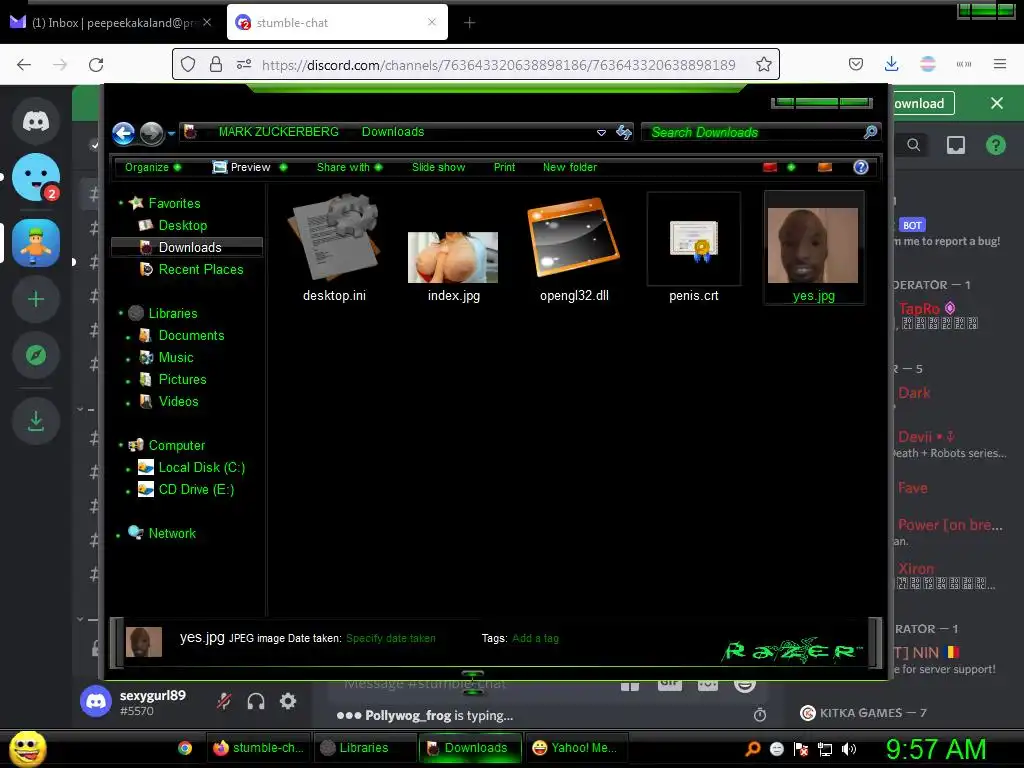The height and width of the screenshot is (768, 1024).
Task: Open explorer Help question mark icon
Action: click(x=861, y=167)
